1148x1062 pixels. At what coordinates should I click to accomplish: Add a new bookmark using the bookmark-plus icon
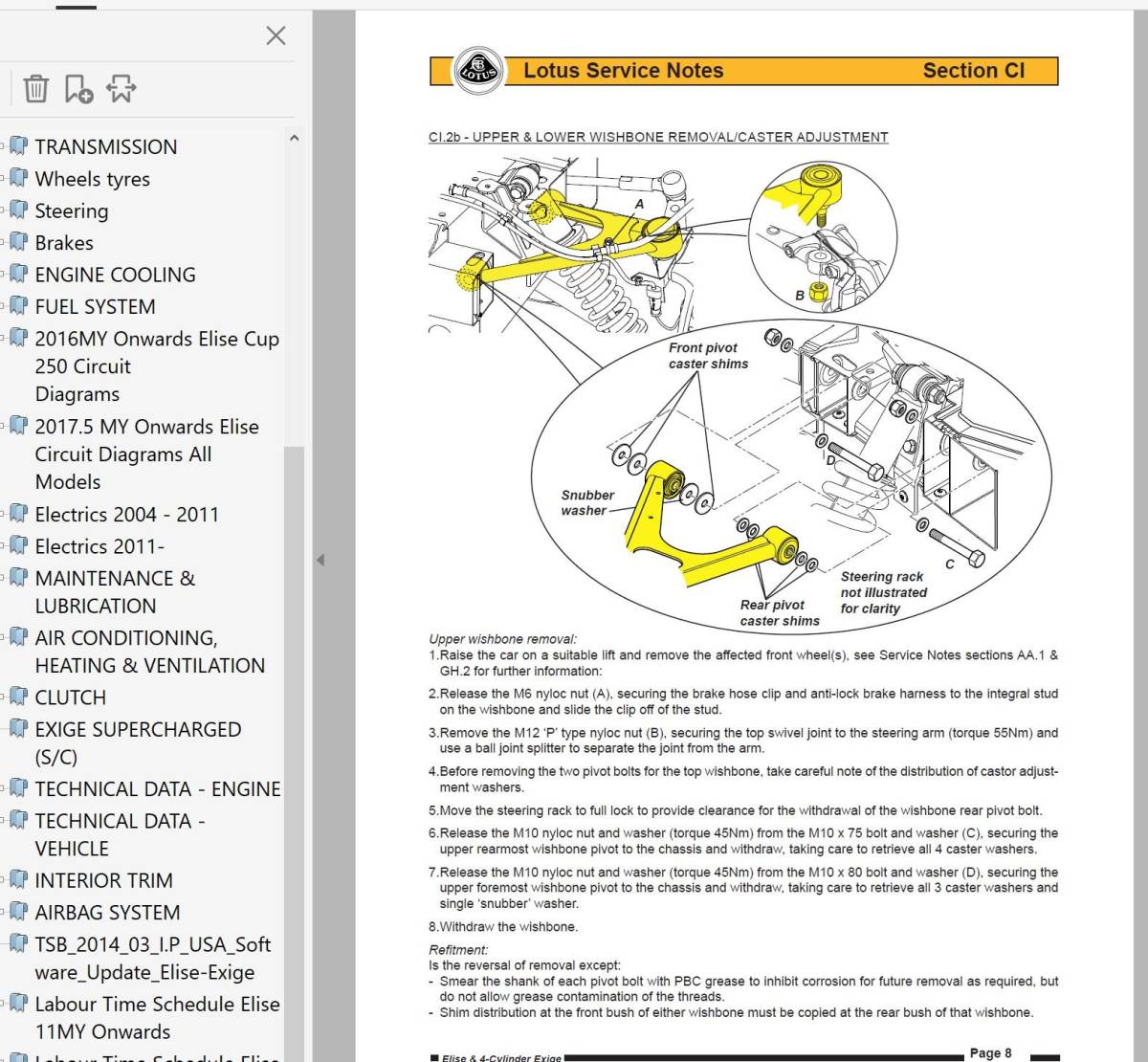(x=78, y=89)
